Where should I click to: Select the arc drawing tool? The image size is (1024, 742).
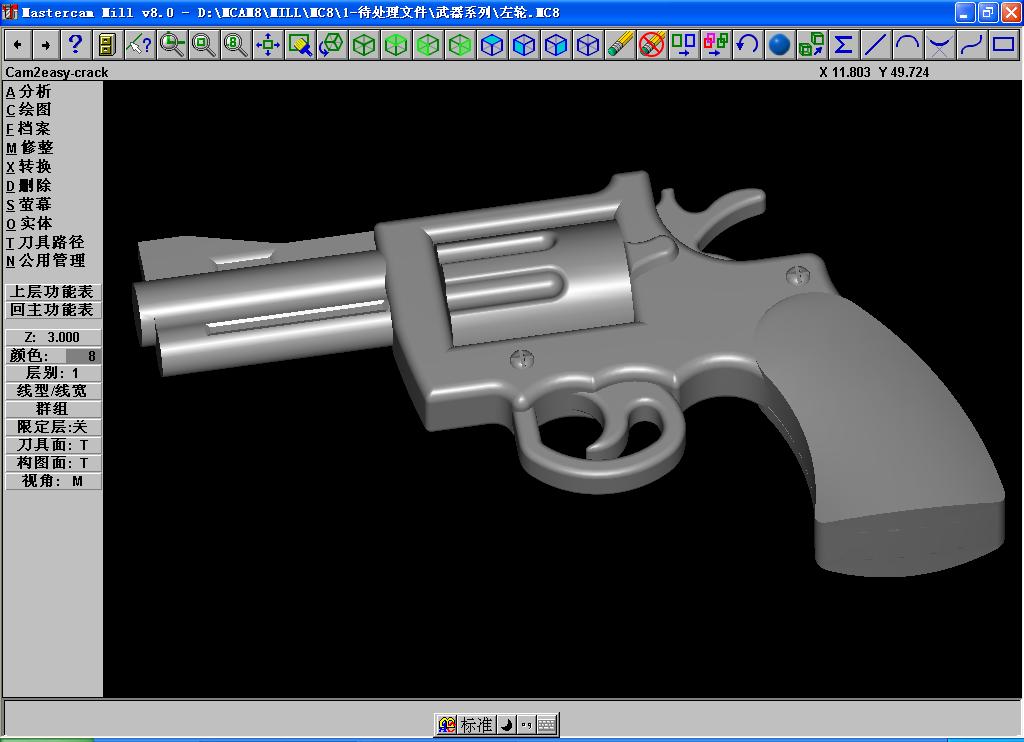908,45
